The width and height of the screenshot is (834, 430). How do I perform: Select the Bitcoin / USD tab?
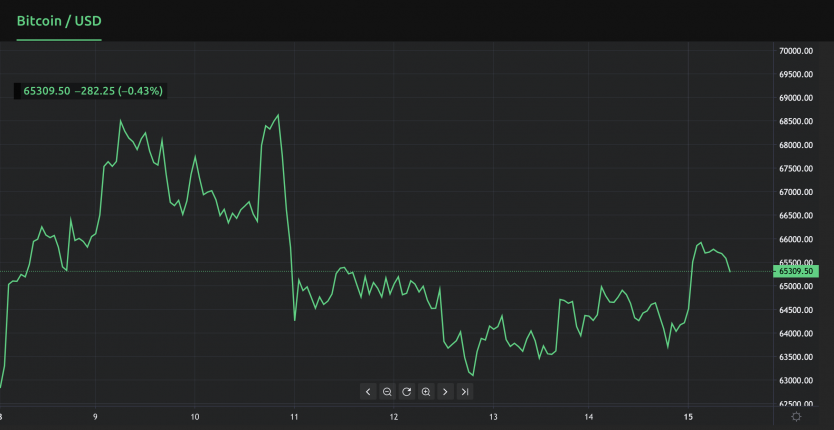point(59,21)
